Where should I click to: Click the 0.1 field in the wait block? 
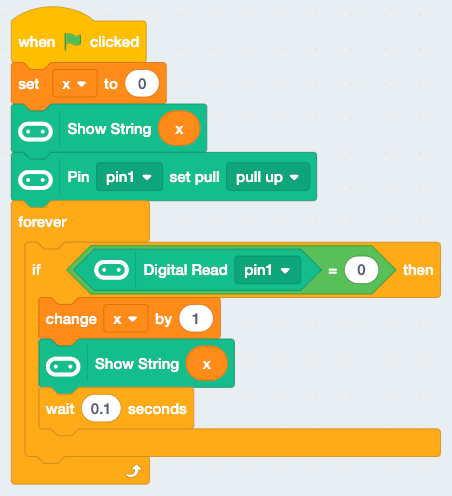pyautogui.click(x=101, y=409)
